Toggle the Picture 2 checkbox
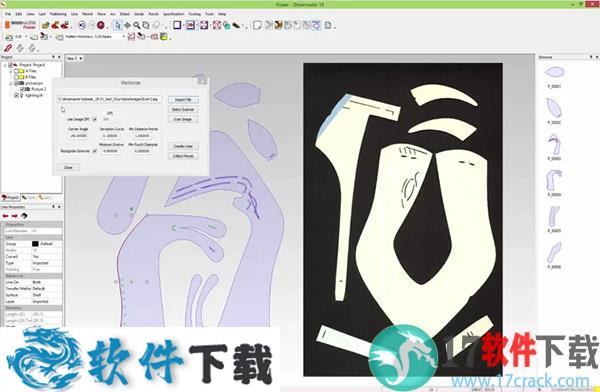600x392 pixels. 22,89
